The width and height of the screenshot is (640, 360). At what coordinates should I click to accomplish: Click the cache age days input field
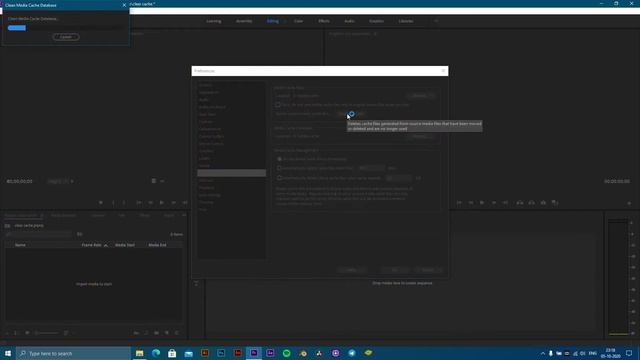point(371,168)
